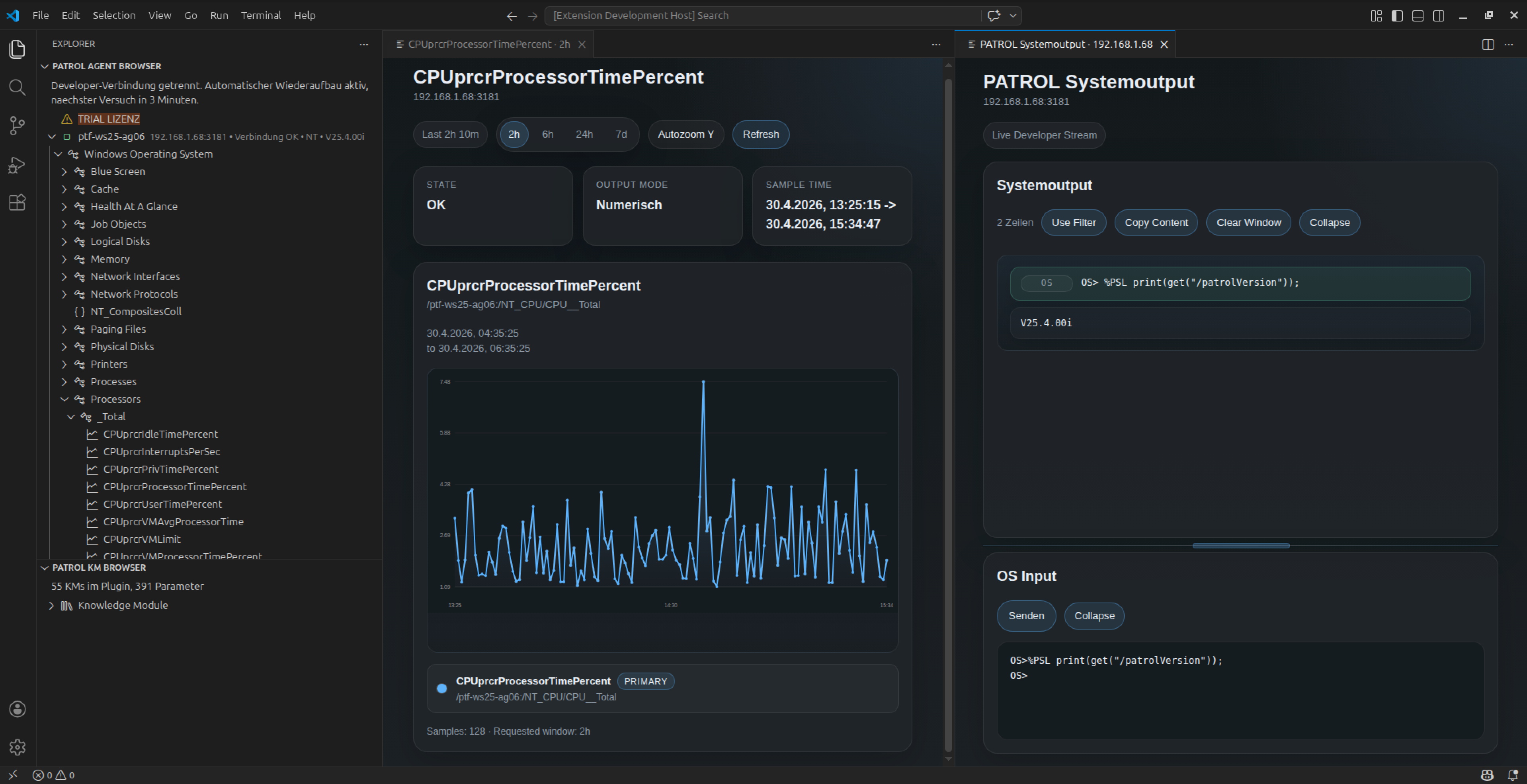
Task: Go forward with the navigation arrow
Action: tap(532, 16)
